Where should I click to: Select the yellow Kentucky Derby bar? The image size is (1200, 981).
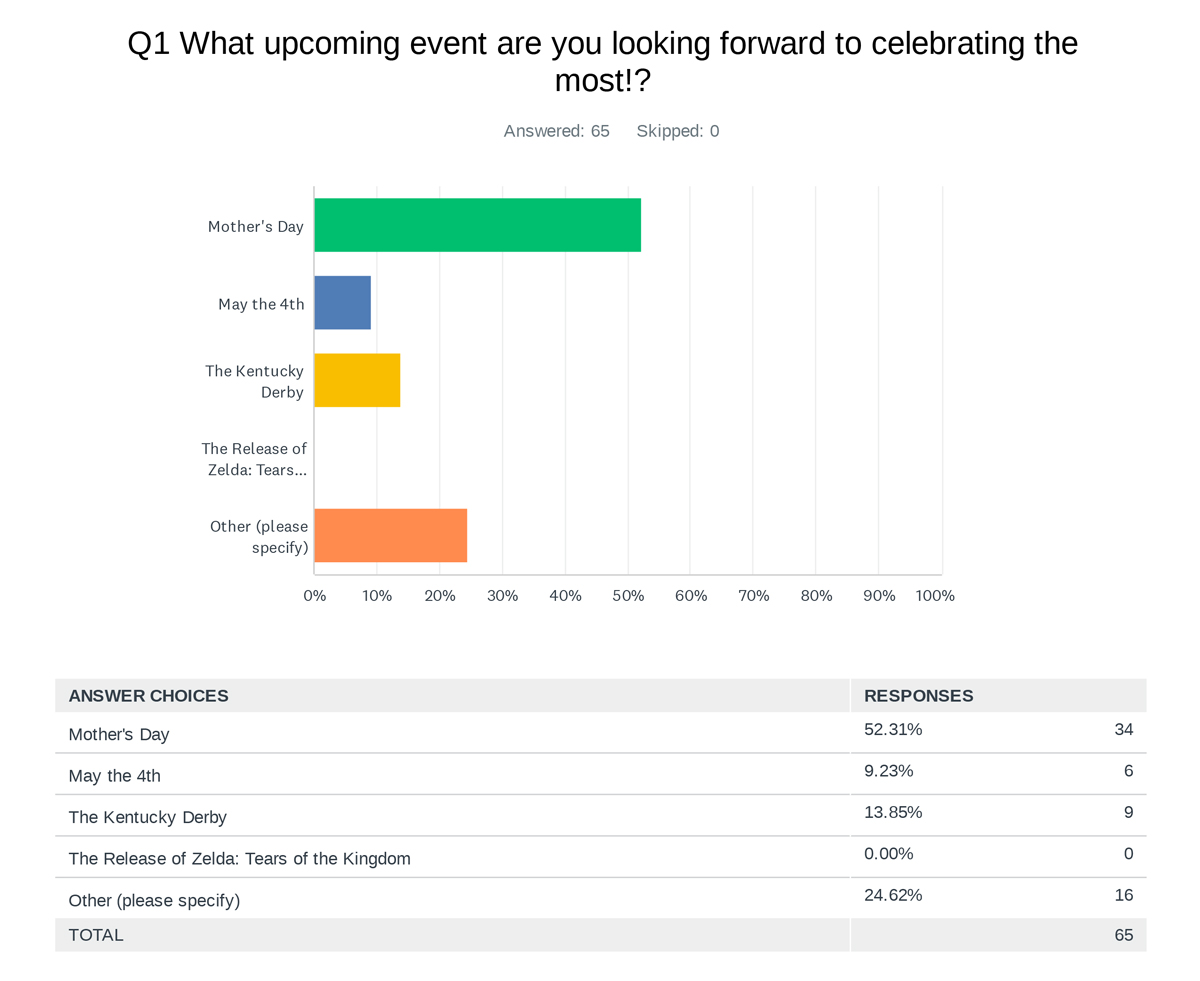(357, 380)
